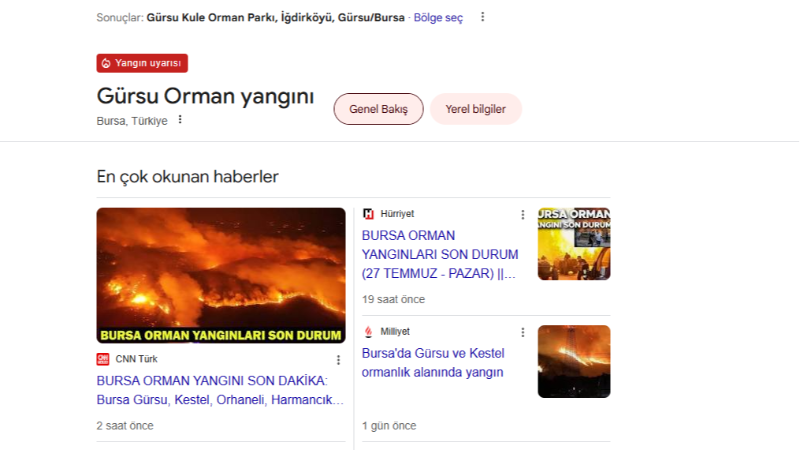Open the three-dot menu next to Bursa, Türkiye
The height and width of the screenshot is (450, 800).
point(180,120)
